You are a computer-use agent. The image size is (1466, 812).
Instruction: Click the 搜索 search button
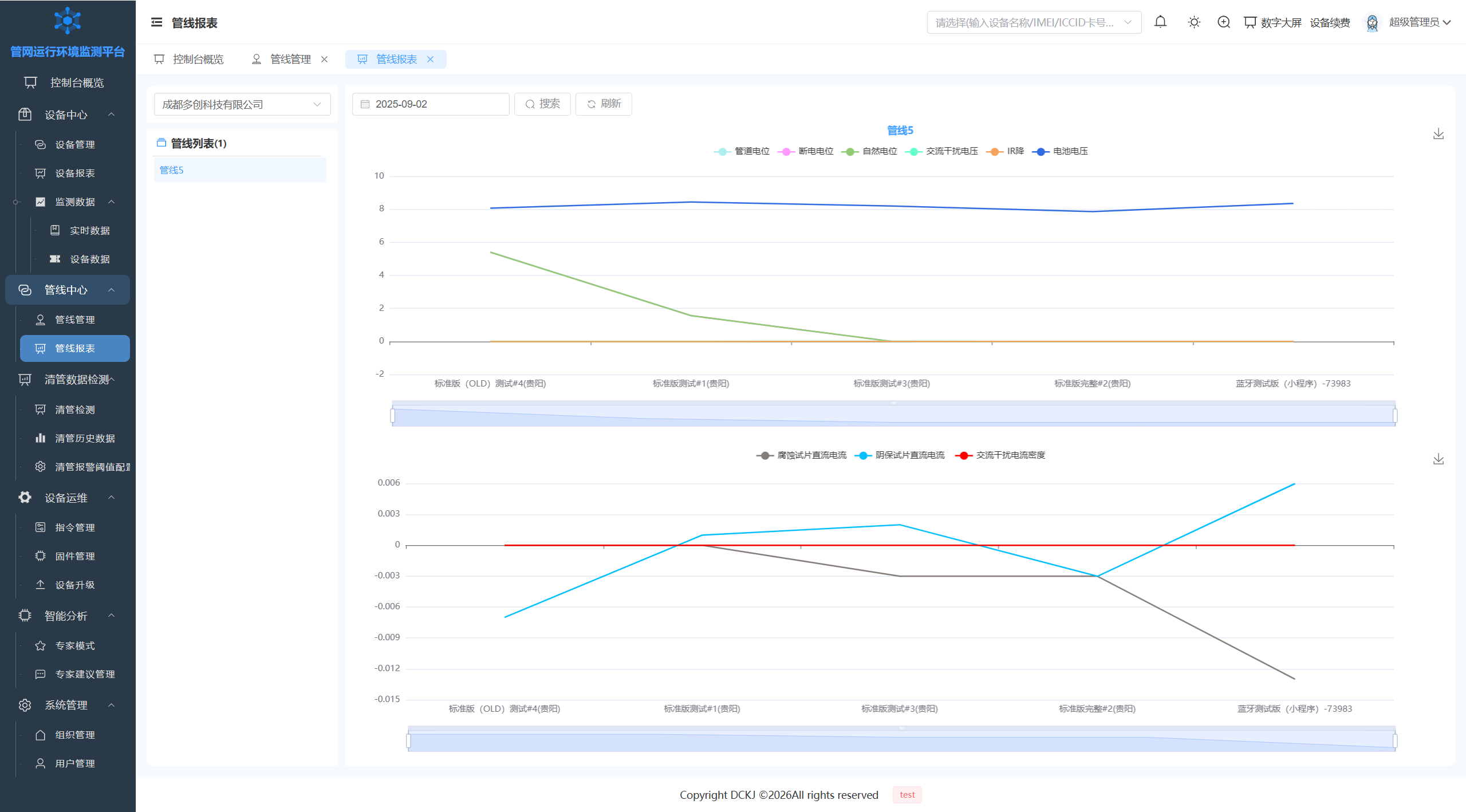[542, 104]
